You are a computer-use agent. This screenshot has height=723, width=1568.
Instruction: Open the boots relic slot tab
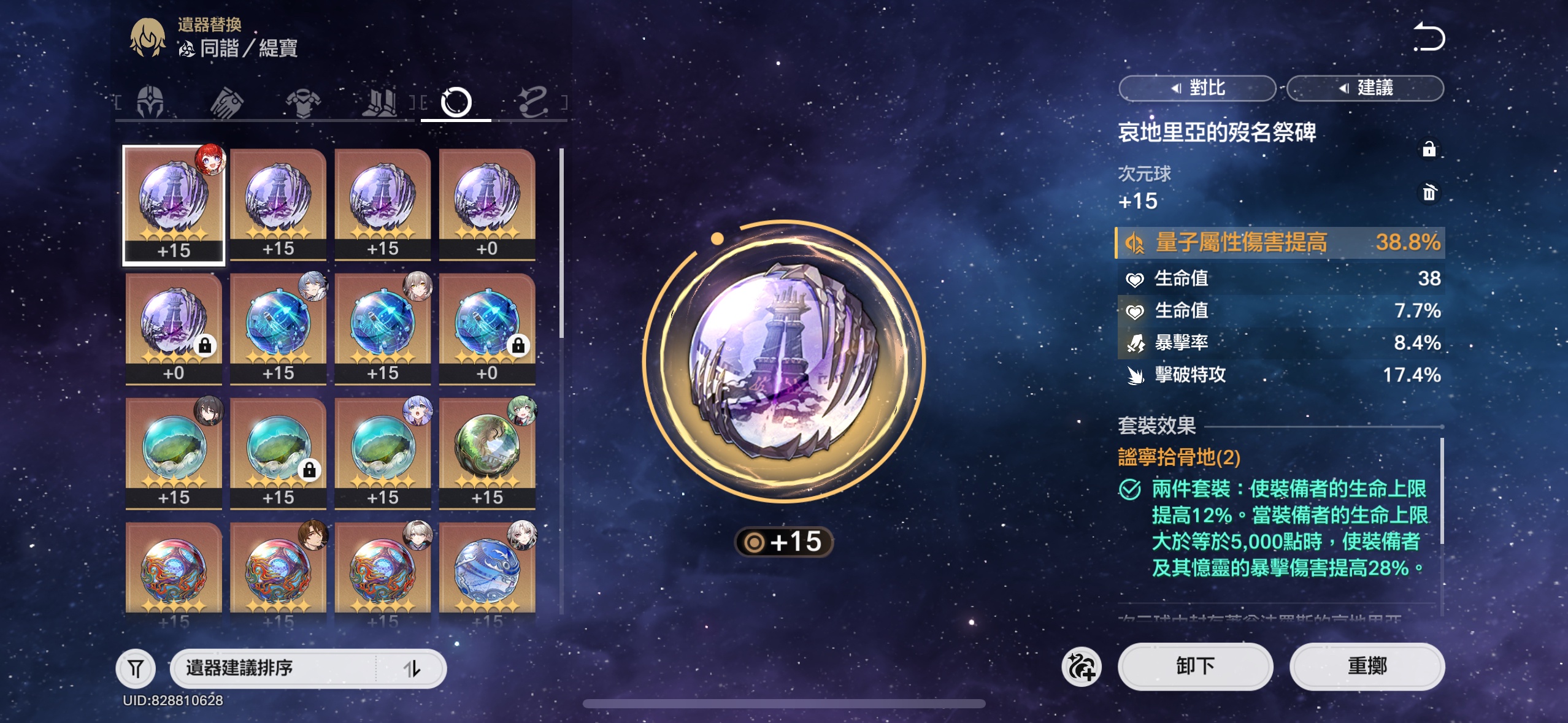point(380,102)
